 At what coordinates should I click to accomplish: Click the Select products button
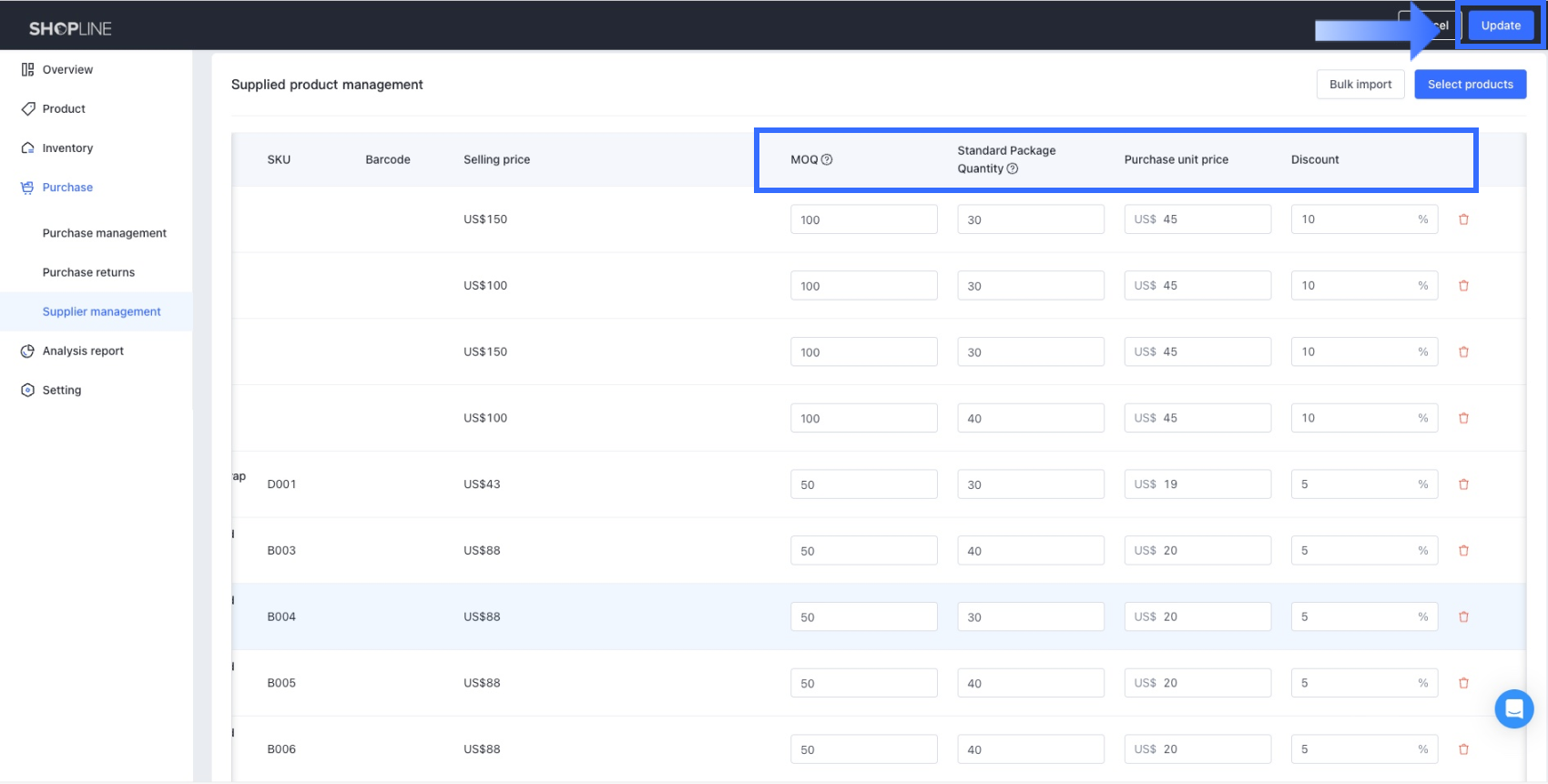tap(1470, 85)
